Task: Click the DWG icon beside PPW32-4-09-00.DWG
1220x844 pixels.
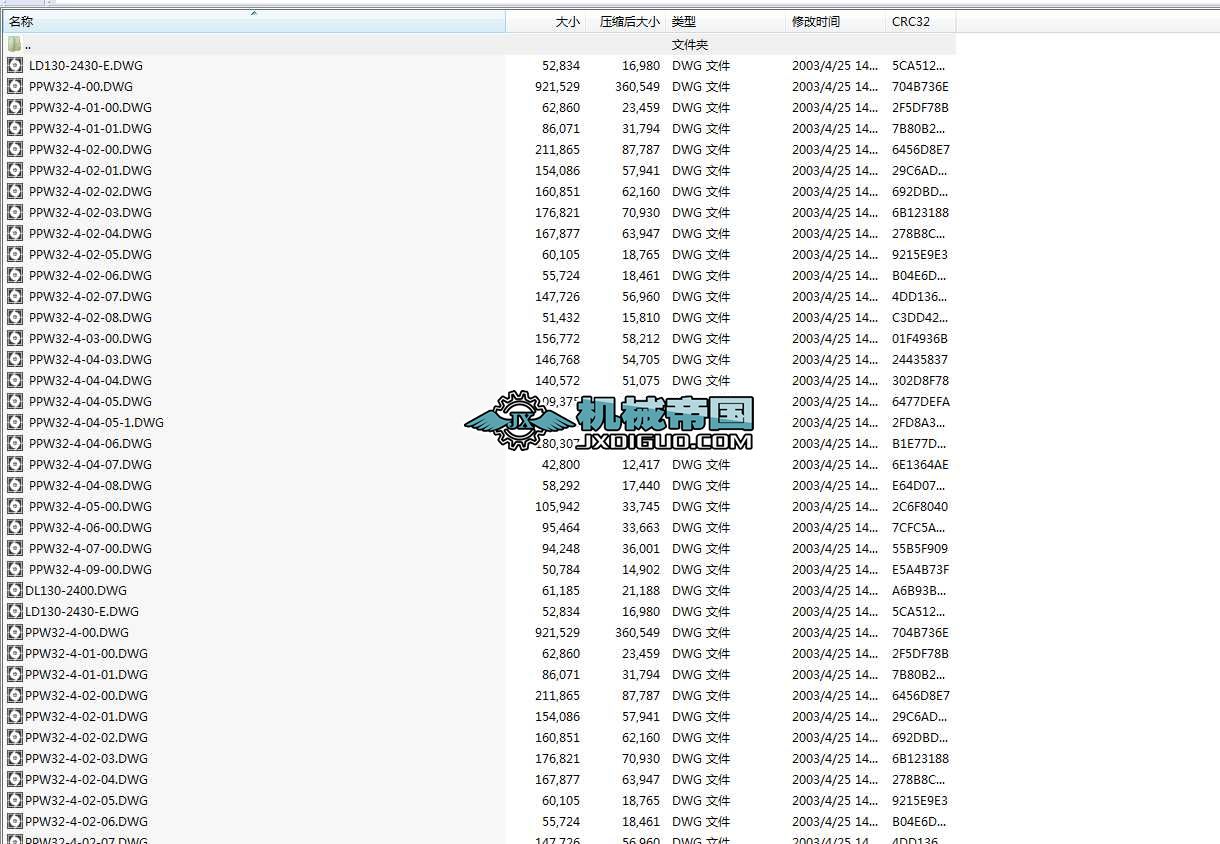Action: (x=14, y=569)
